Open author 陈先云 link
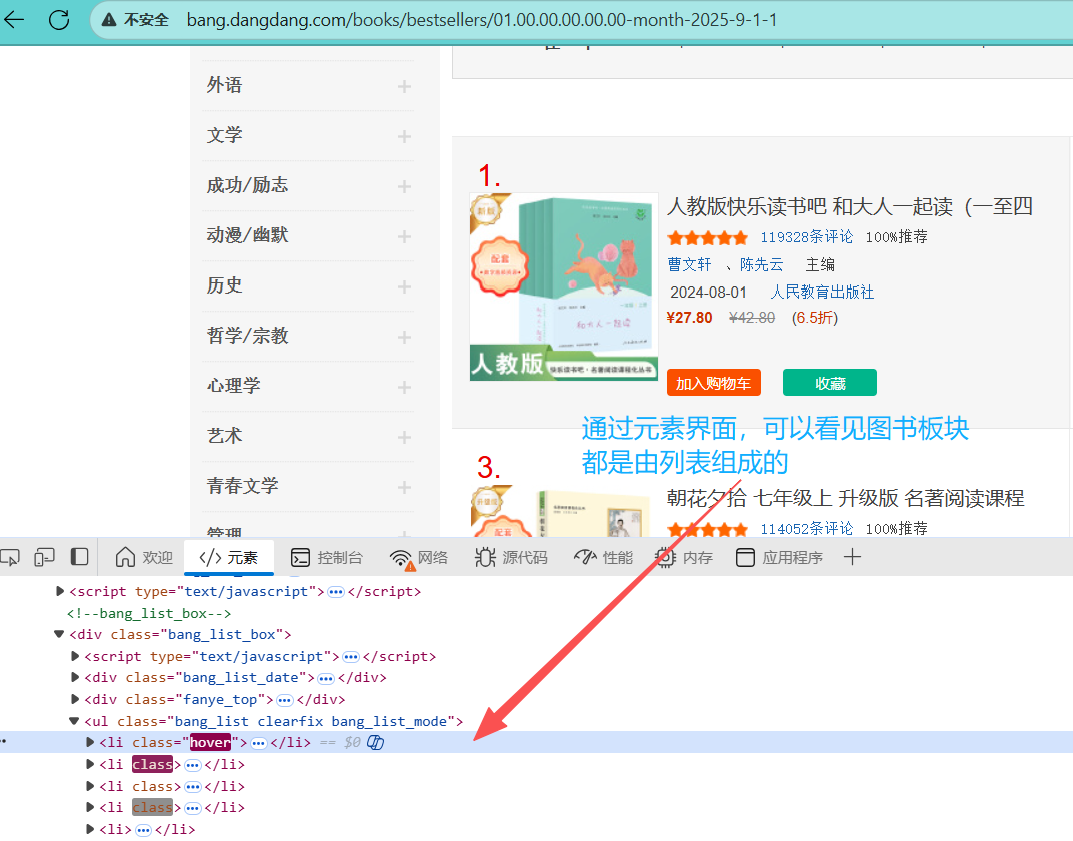1073x841 pixels. click(761, 265)
